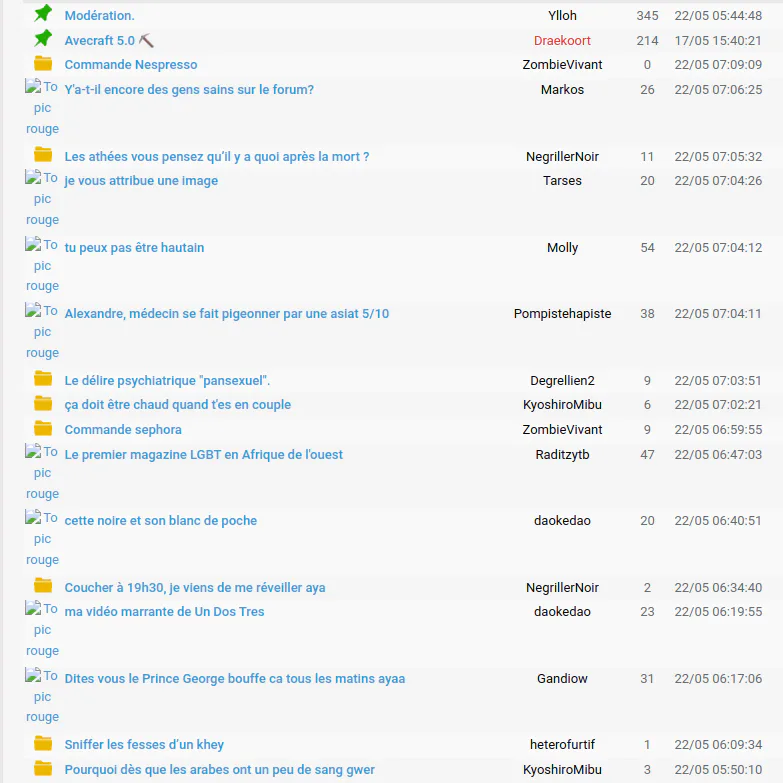
Task: Click author name Degrellien2
Action: click(562, 380)
